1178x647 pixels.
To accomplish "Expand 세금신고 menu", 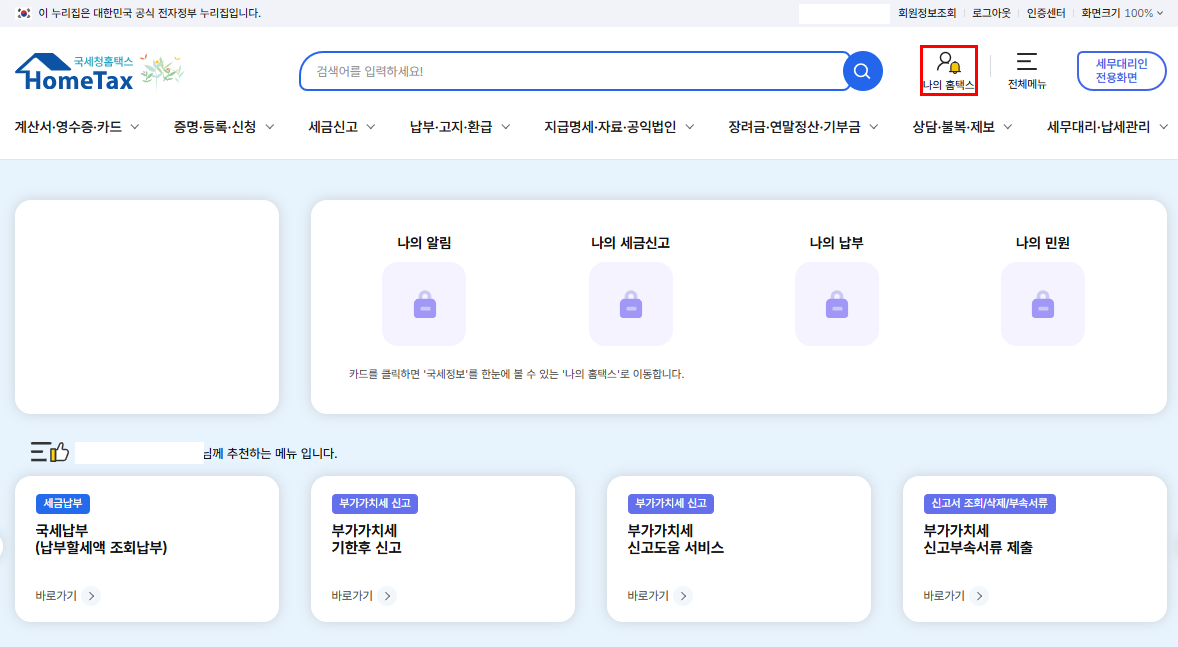I will coord(342,127).
